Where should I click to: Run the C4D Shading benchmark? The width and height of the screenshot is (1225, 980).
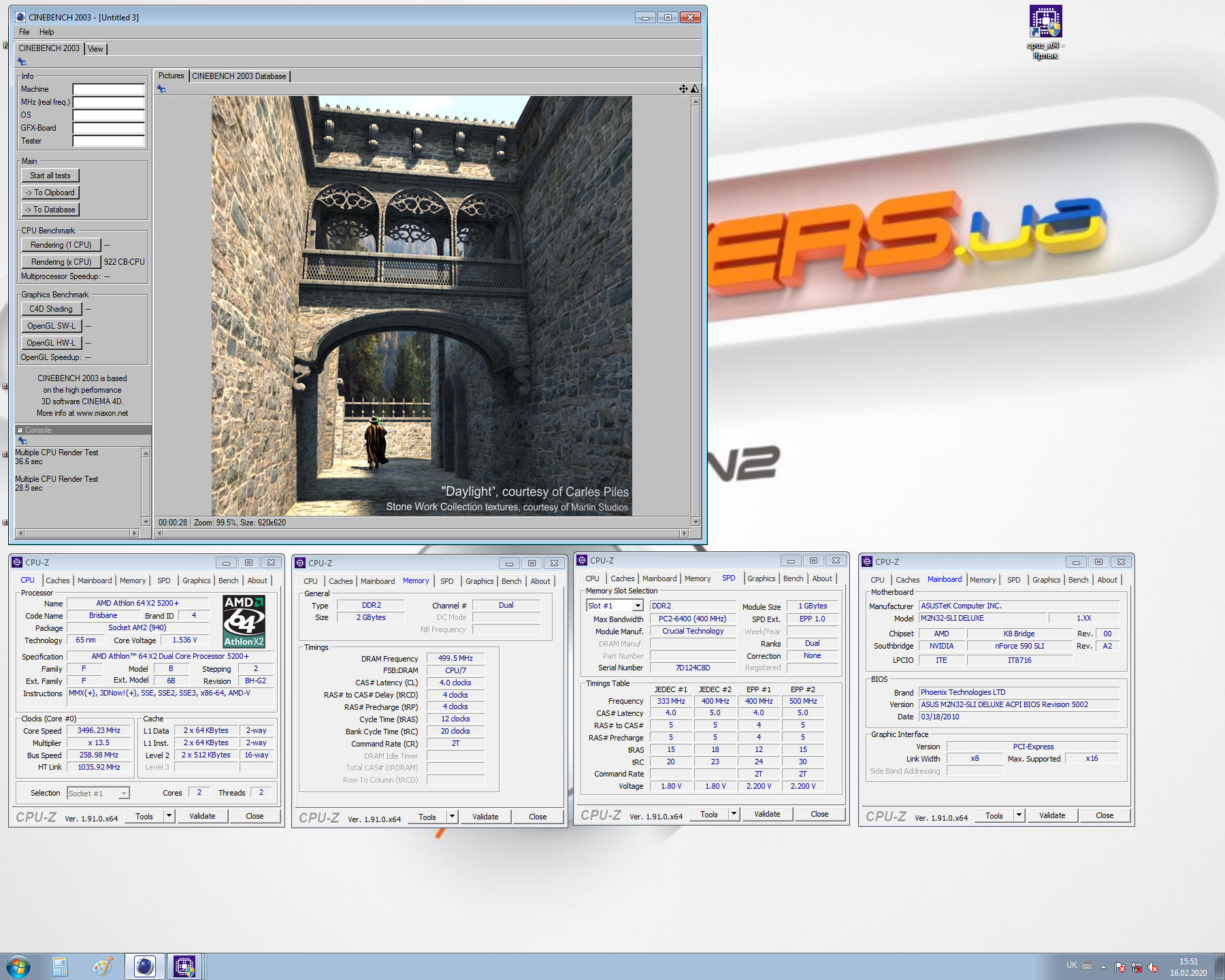(51, 309)
